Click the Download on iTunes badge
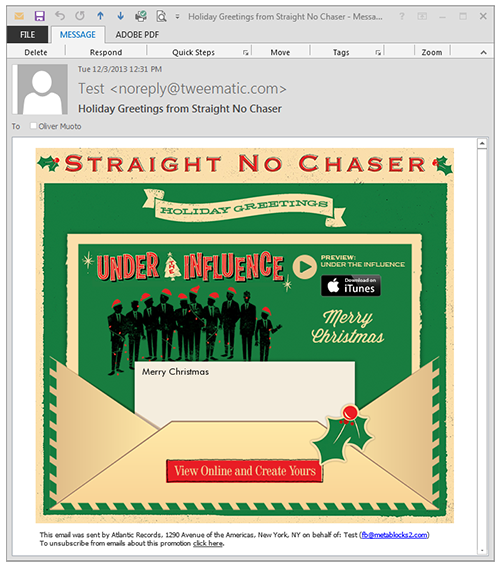This screenshot has height=568, width=500. pos(351,286)
